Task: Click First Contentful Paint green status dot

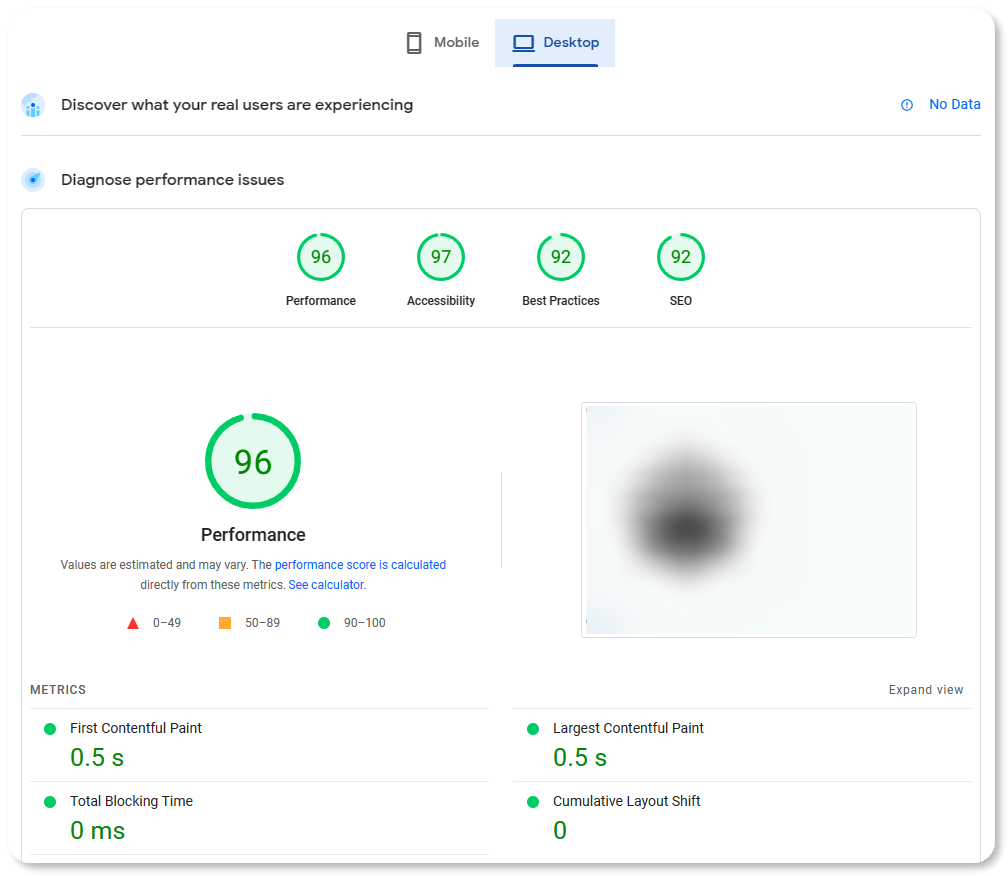Action: (x=50, y=729)
